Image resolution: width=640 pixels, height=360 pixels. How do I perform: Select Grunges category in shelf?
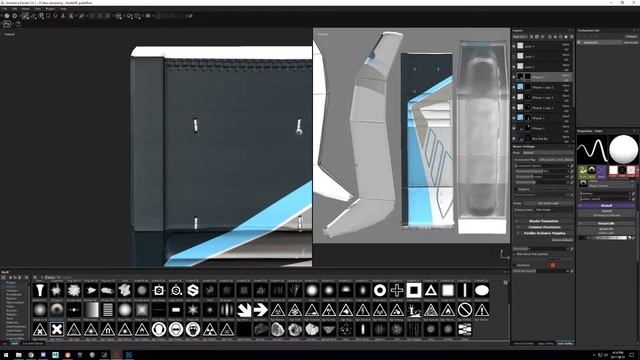12,291
